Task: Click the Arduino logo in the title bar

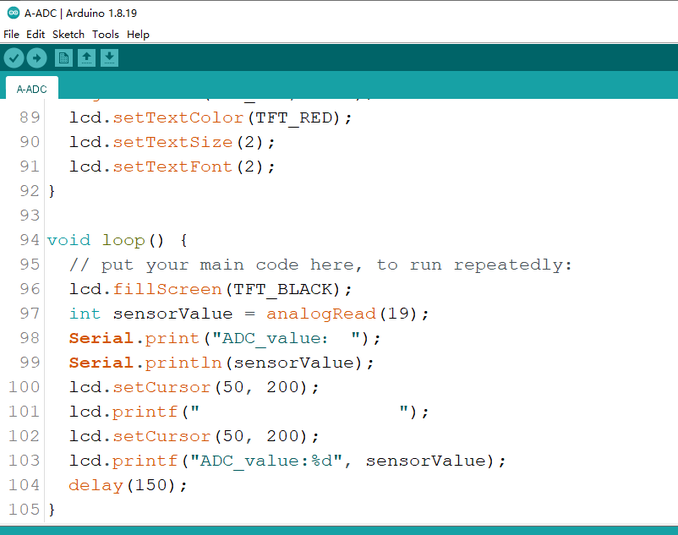Action: 13,13
